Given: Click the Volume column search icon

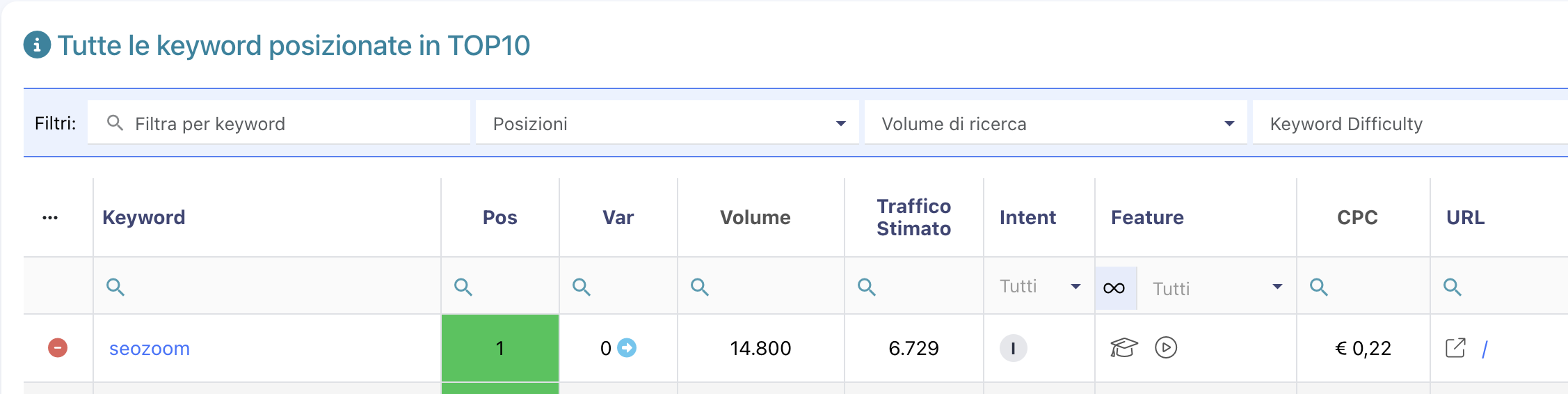Looking at the screenshot, I should [x=700, y=287].
